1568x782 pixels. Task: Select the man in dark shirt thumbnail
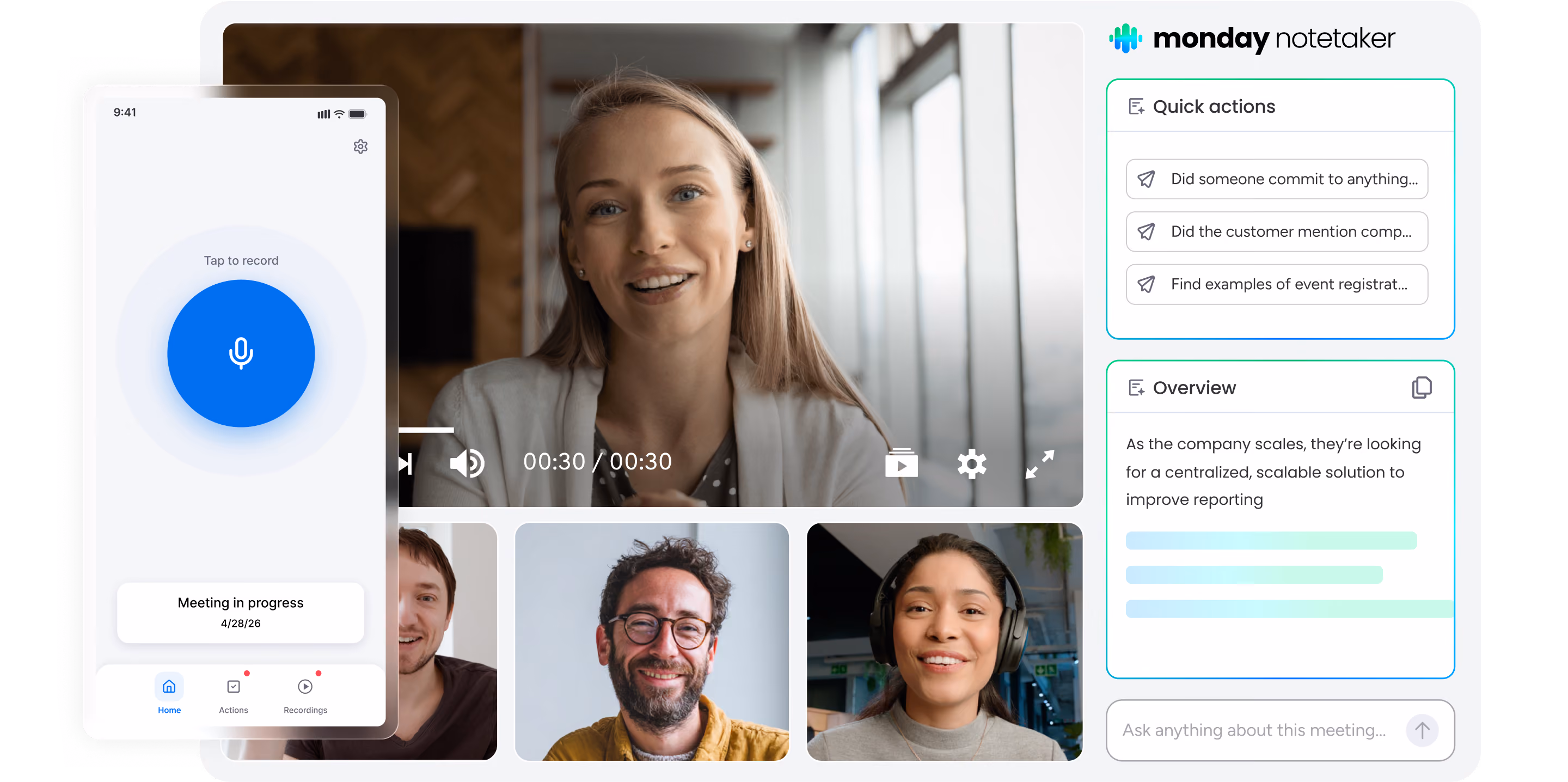pos(448,642)
